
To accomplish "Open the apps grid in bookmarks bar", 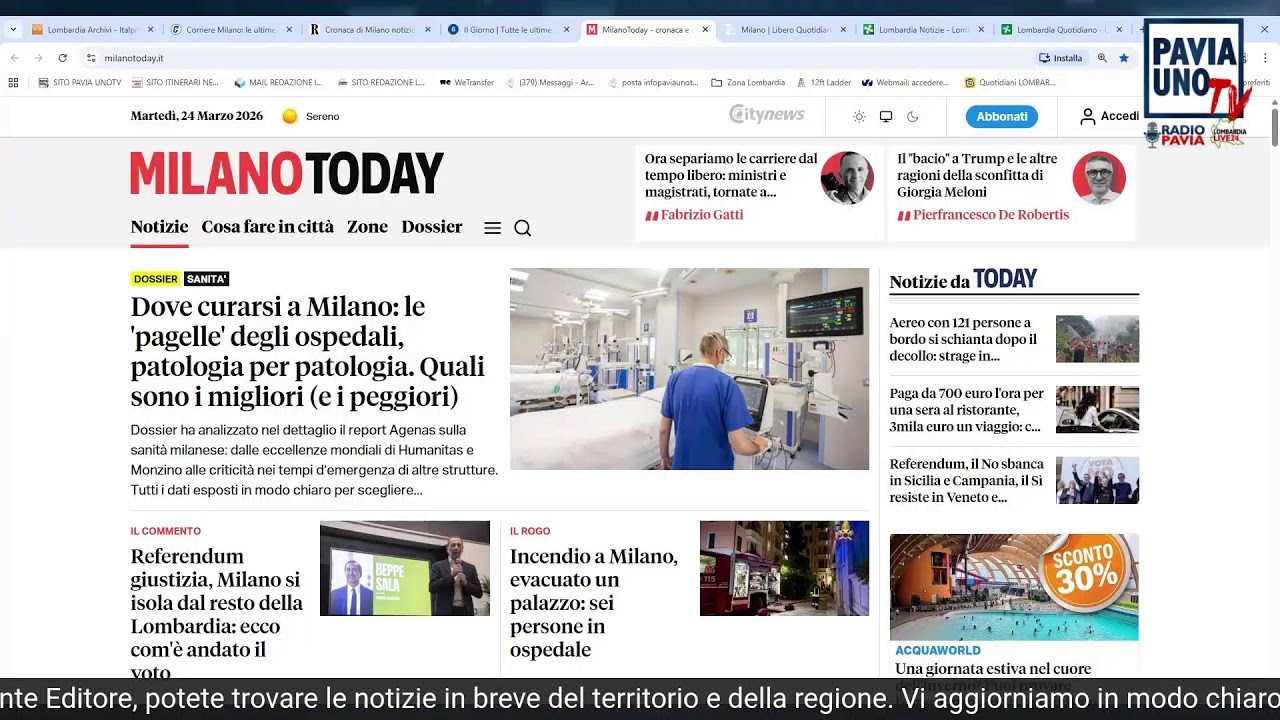I will coord(13,82).
